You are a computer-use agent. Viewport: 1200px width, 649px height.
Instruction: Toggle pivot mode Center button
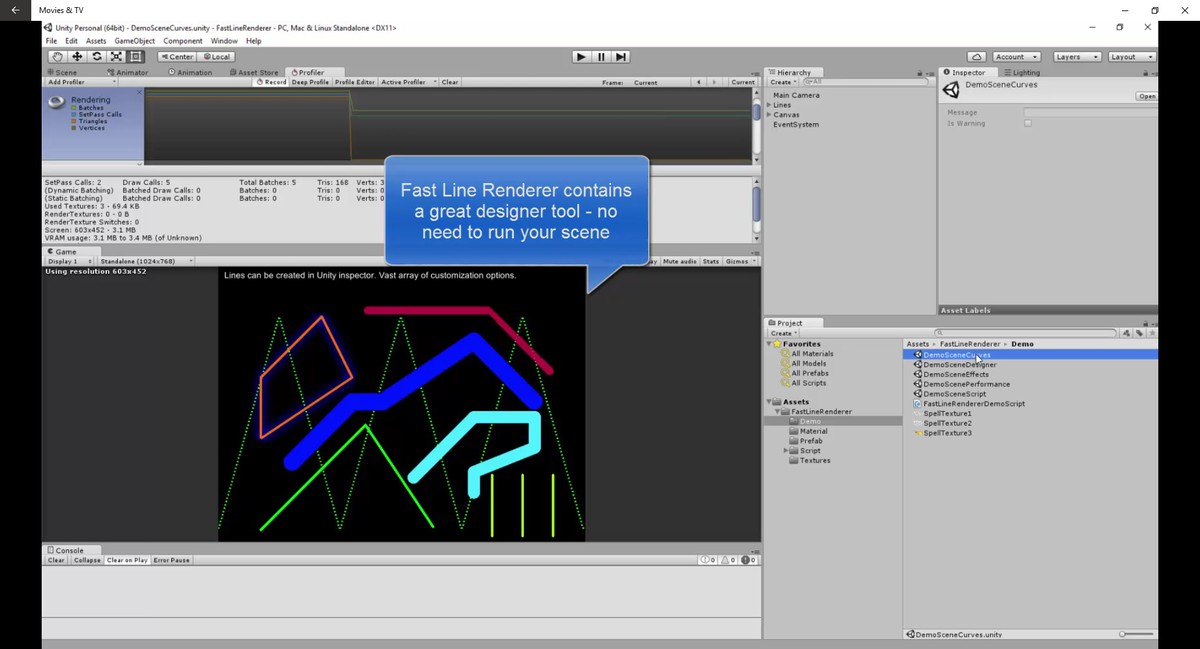(x=177, y=57)
